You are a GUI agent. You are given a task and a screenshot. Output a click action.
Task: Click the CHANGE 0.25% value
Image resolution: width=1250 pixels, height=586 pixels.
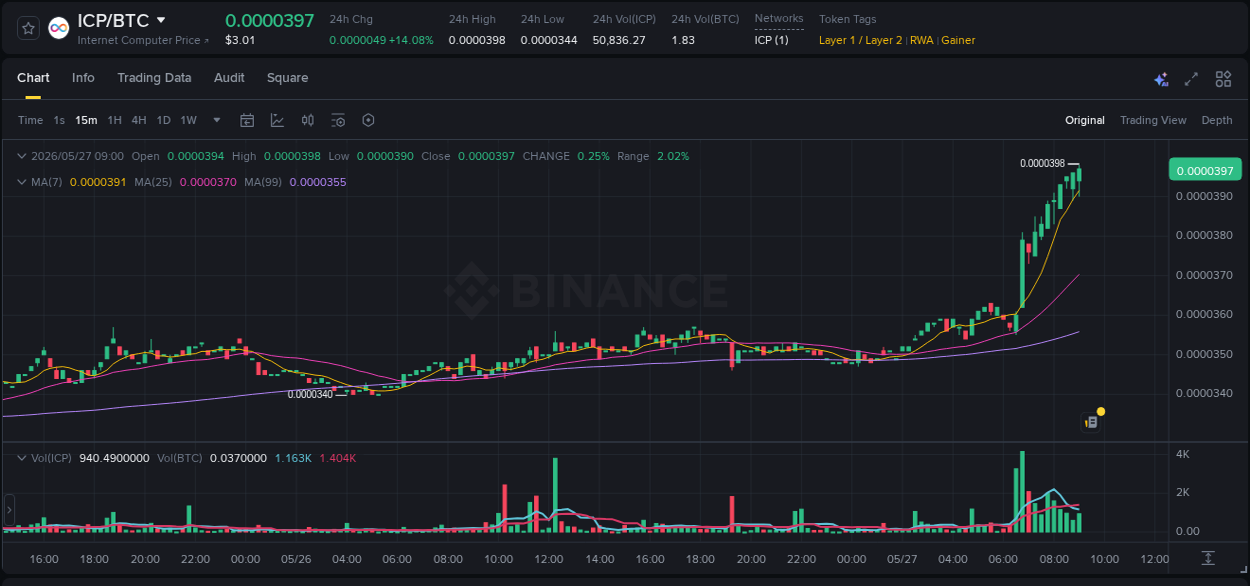click(593, 156)
